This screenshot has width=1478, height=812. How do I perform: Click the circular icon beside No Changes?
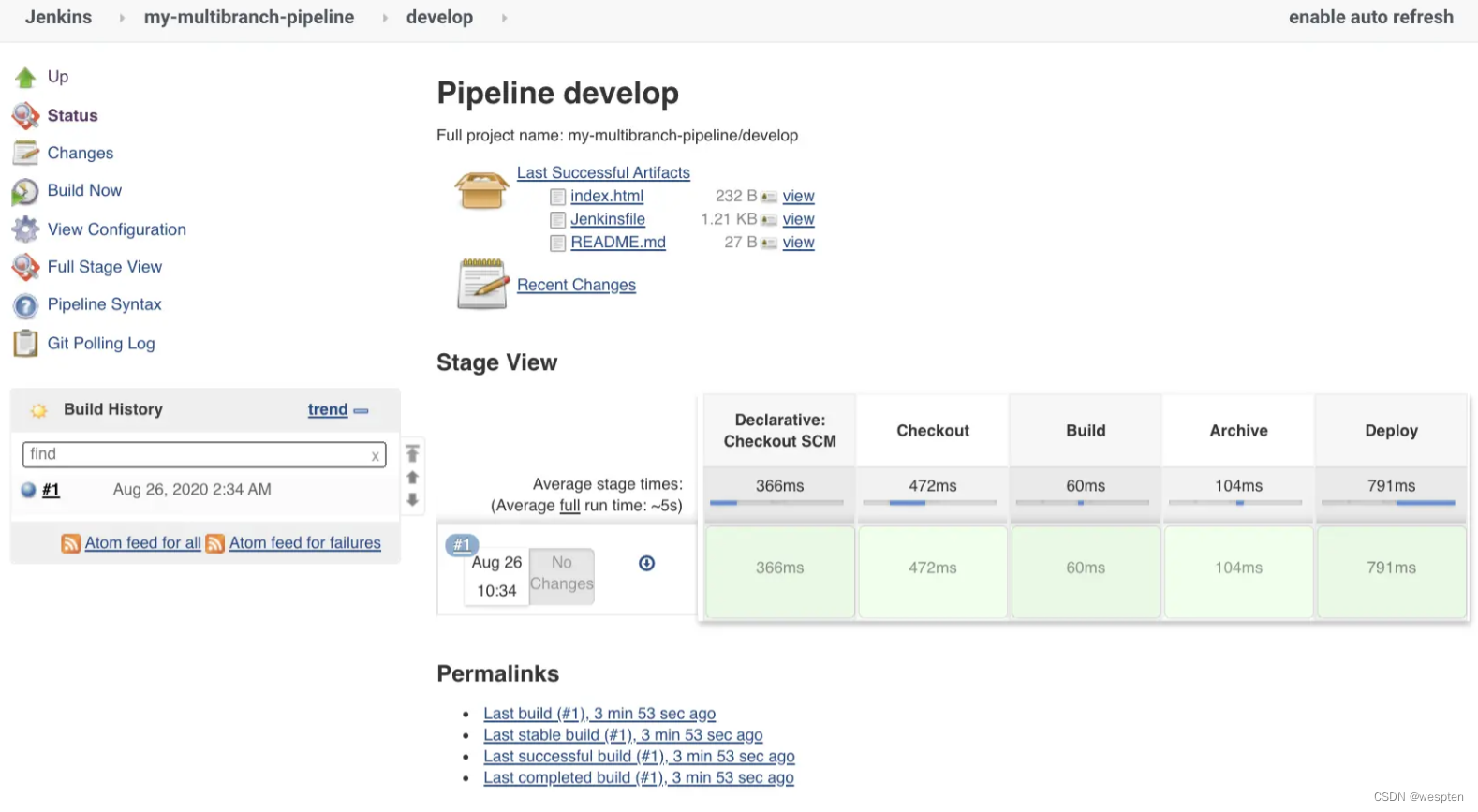(646, 563)
